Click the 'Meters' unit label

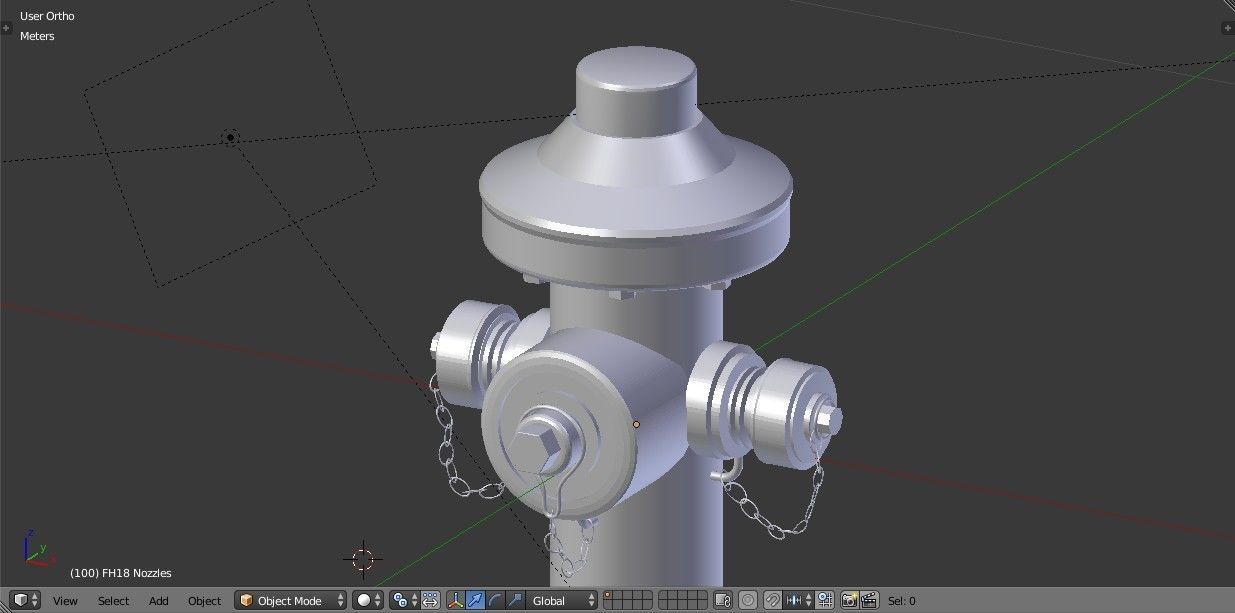point(37,36)
